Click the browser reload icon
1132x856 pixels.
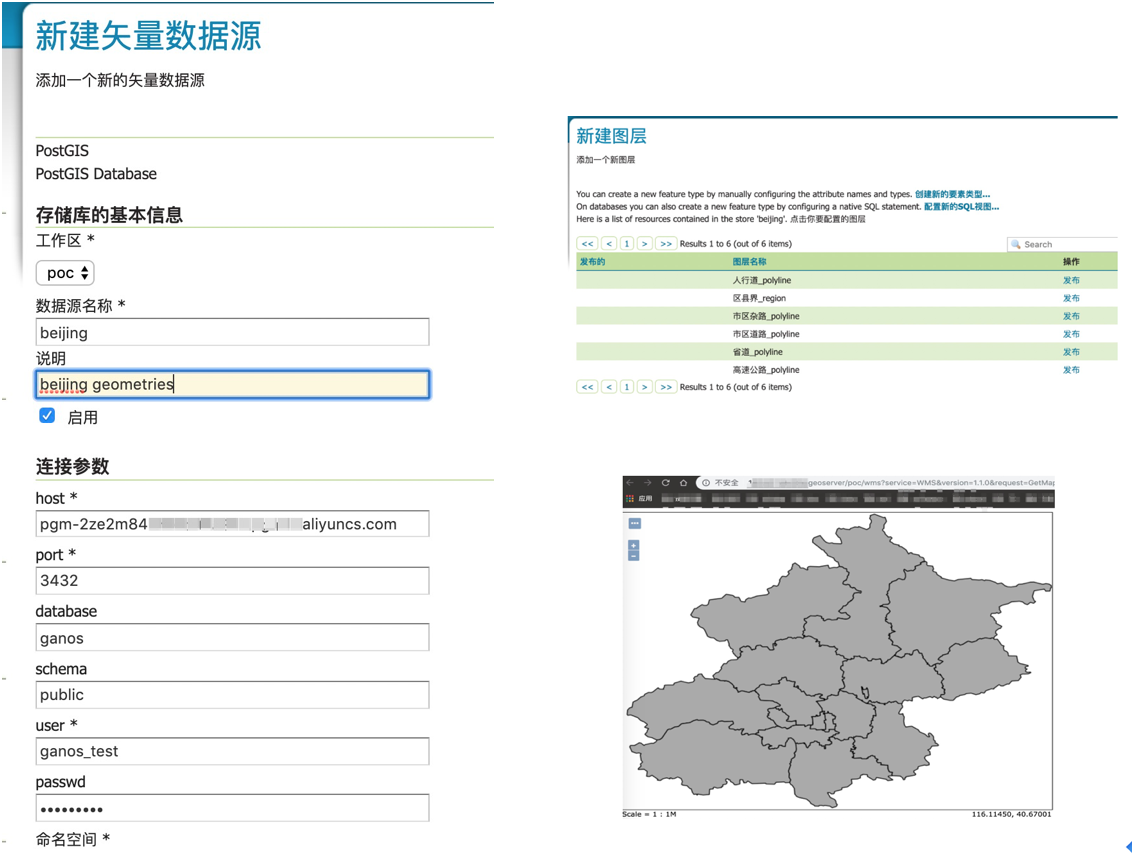tap(666, 482)
